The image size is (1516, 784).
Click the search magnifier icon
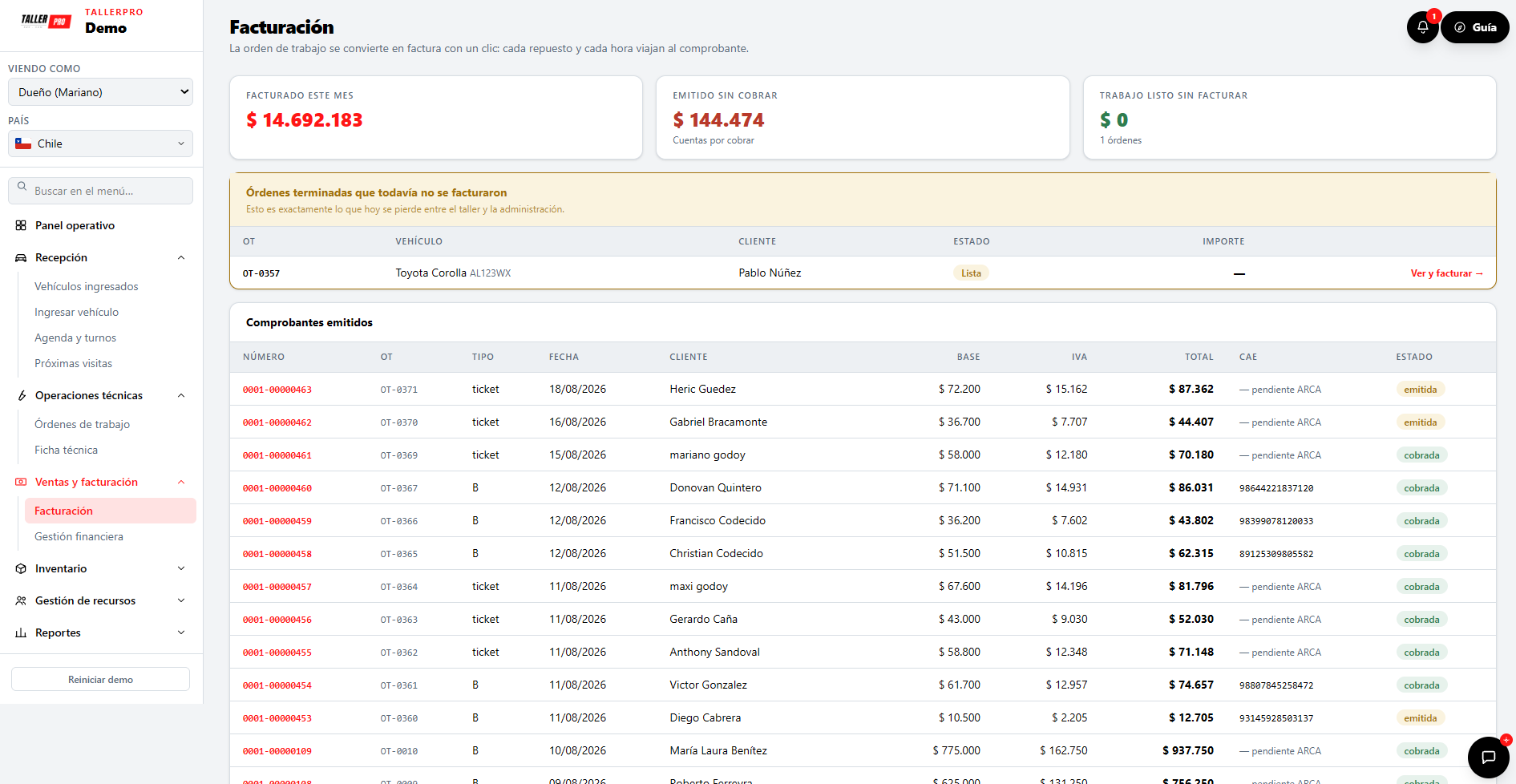tap(22, 187)
